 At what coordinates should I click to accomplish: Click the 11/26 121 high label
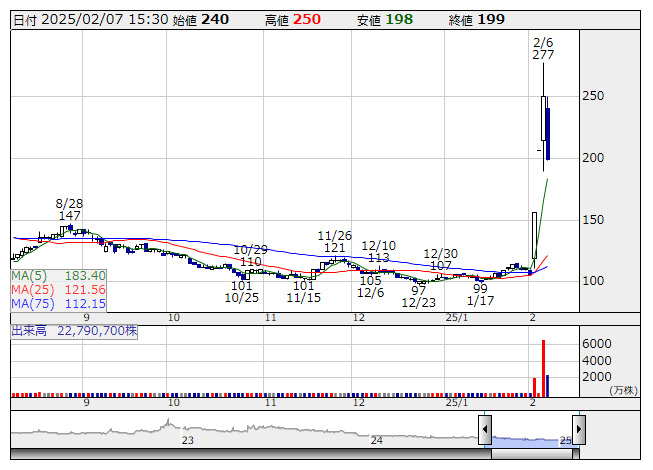[334, 242]
